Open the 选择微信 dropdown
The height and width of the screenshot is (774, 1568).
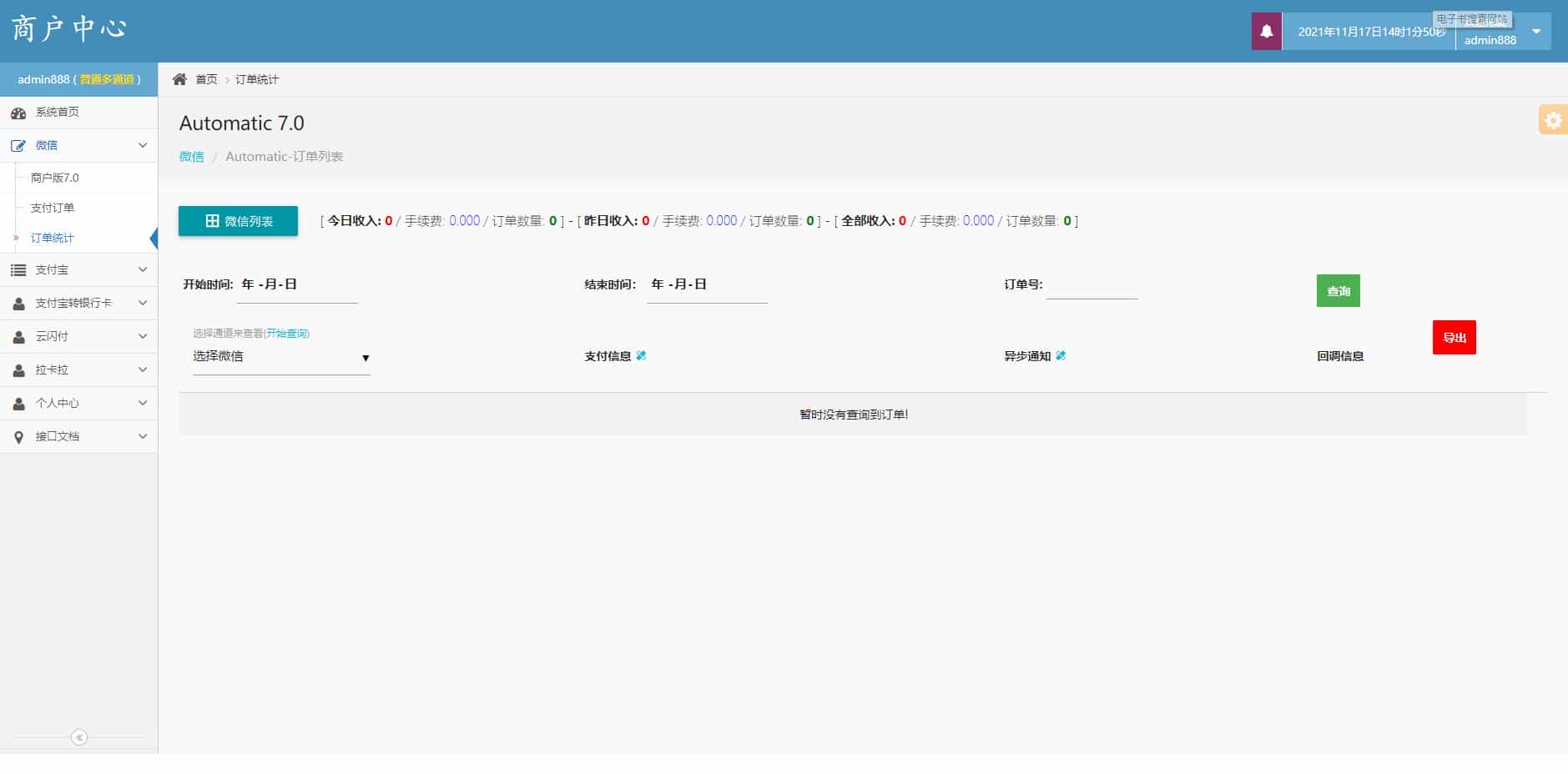281,357
